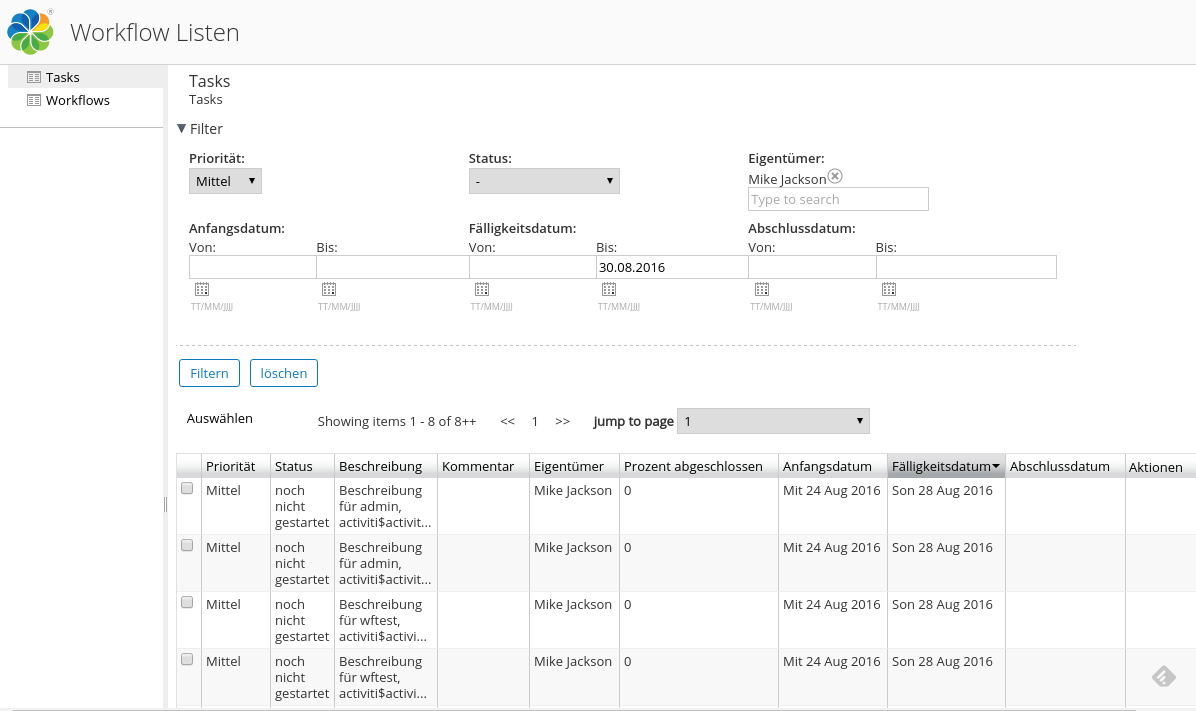The image size is (1196, 711).
Task: Open the Priorität dropdown set to Mittel
Action: (x=225, y=181)
